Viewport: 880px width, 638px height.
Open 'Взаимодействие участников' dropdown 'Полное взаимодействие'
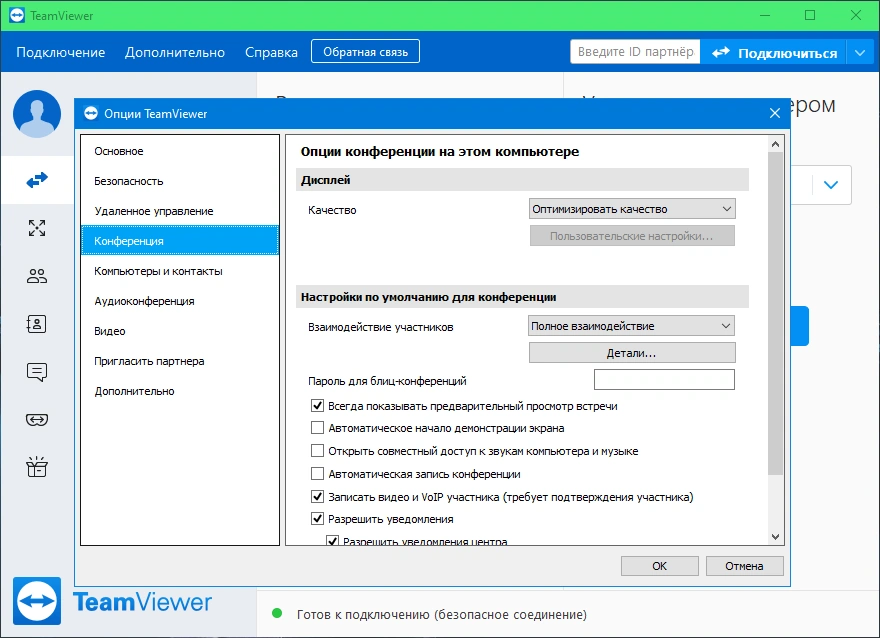pos(631,326)
